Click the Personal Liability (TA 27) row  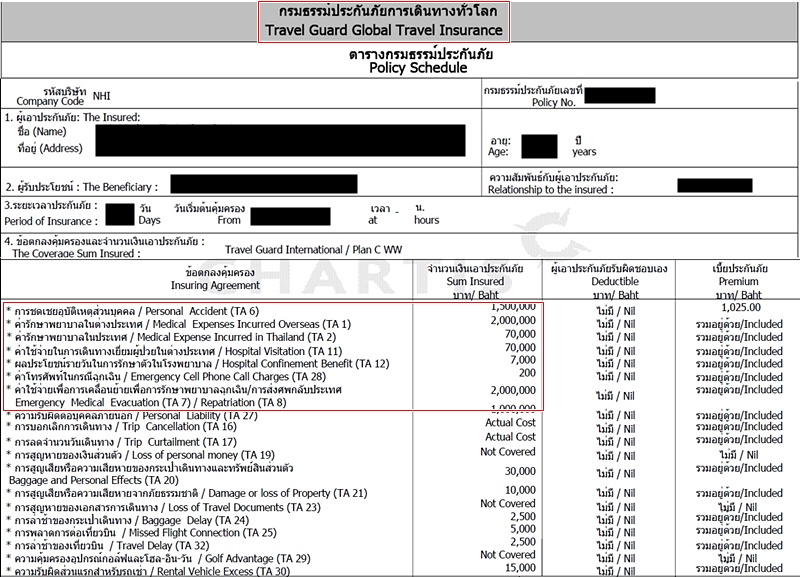click(132, 415)
